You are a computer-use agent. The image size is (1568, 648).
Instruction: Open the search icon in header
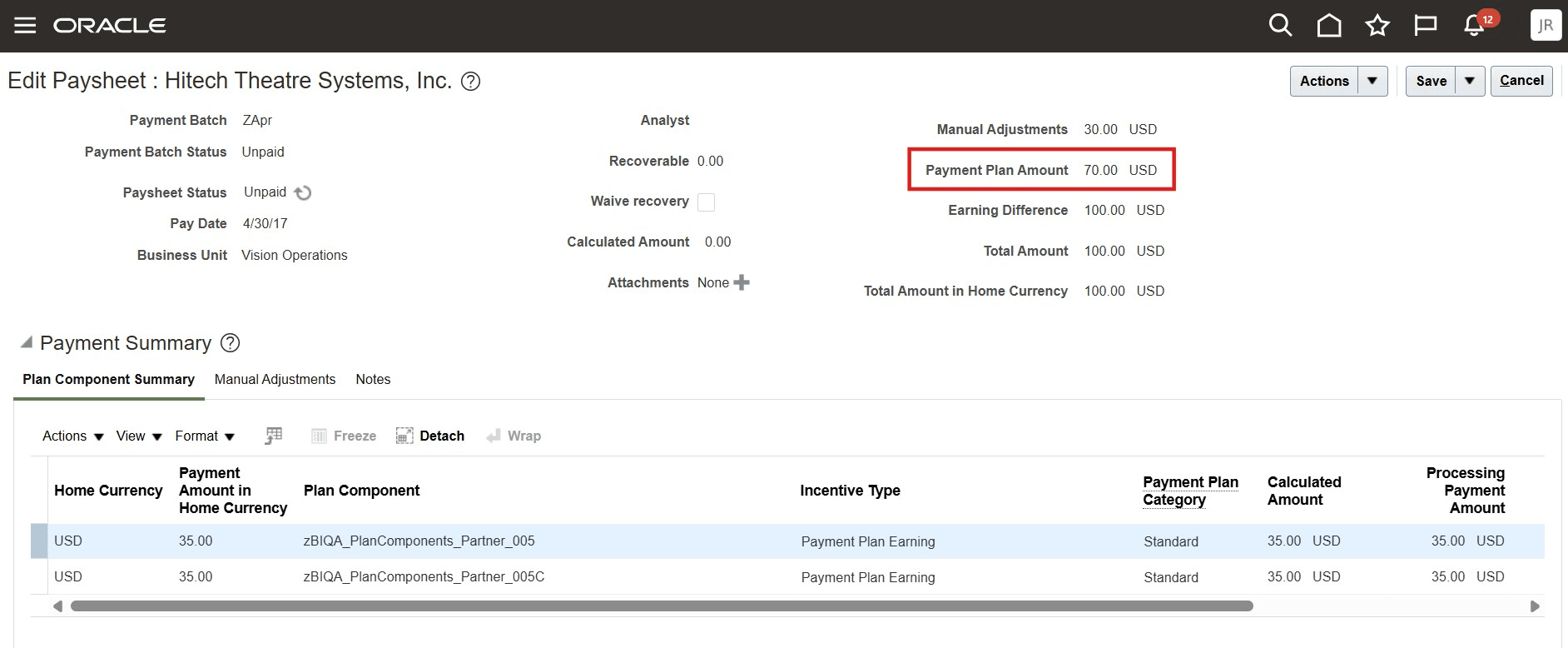tap(1280, 25)
